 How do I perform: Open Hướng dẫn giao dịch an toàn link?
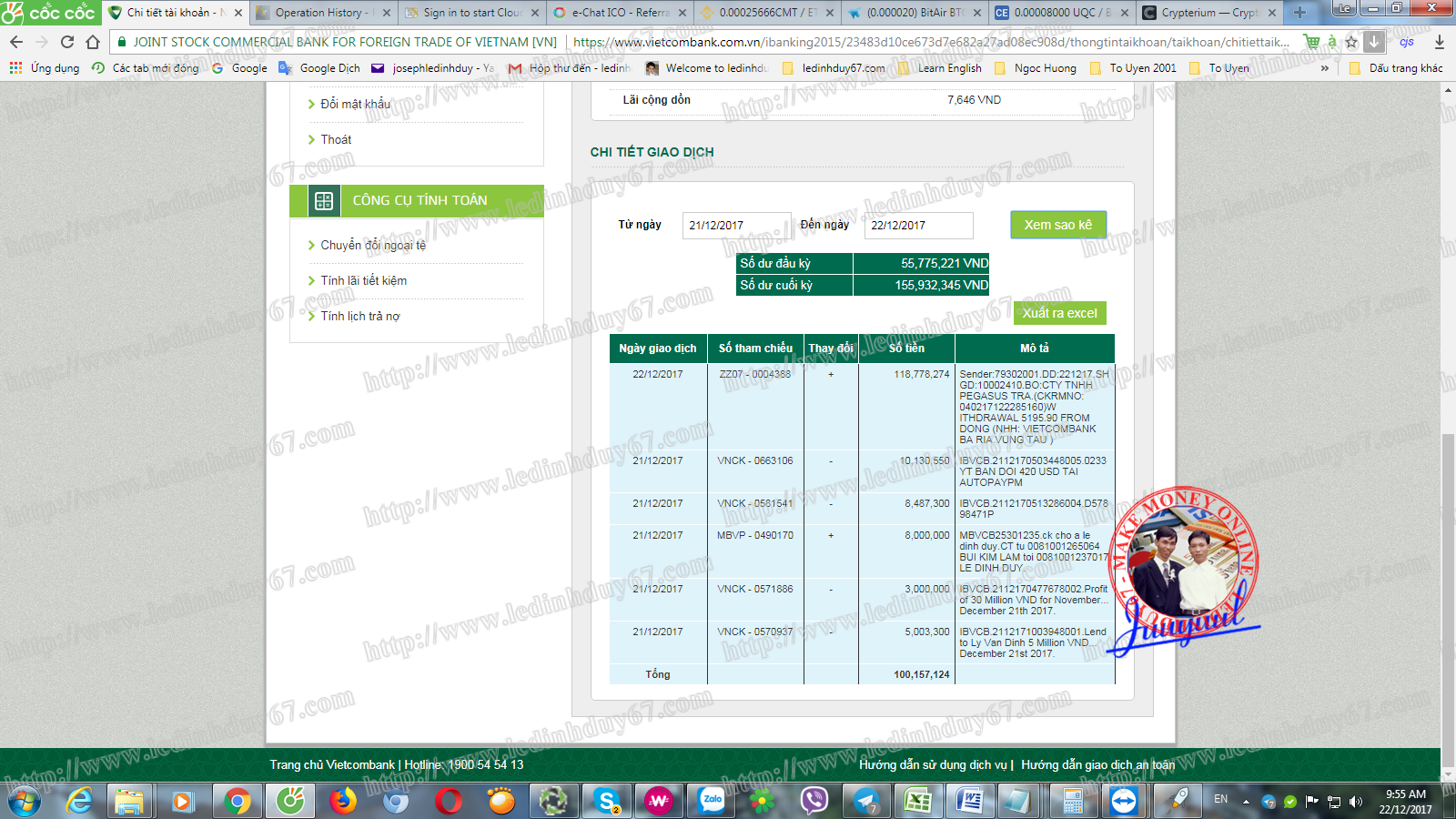pyautogui.click(x=1097, y=764)
